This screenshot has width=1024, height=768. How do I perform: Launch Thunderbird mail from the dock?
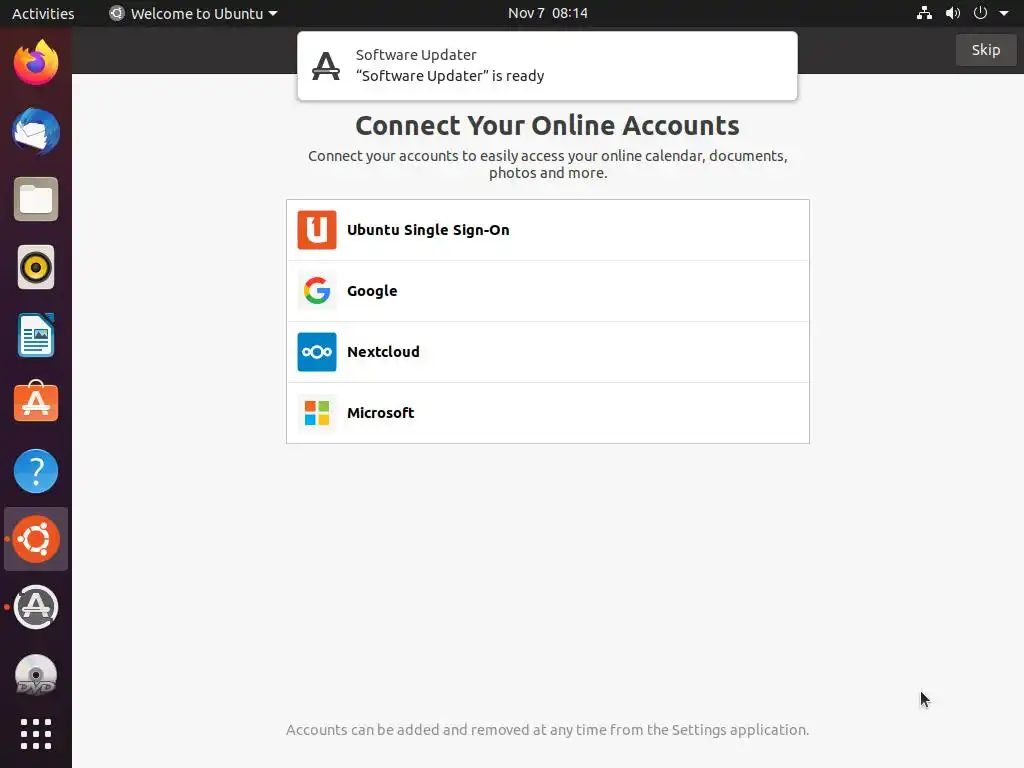36,131
